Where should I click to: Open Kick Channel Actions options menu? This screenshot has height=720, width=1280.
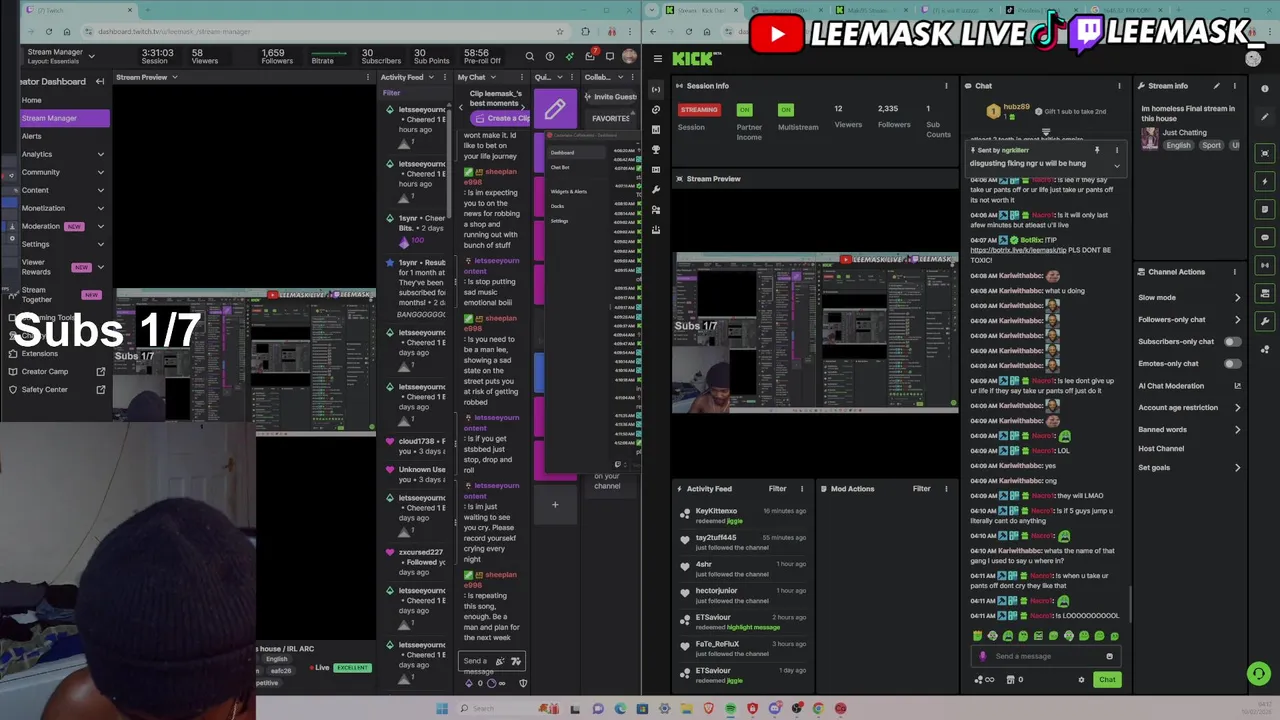(x=1234, y=272)
